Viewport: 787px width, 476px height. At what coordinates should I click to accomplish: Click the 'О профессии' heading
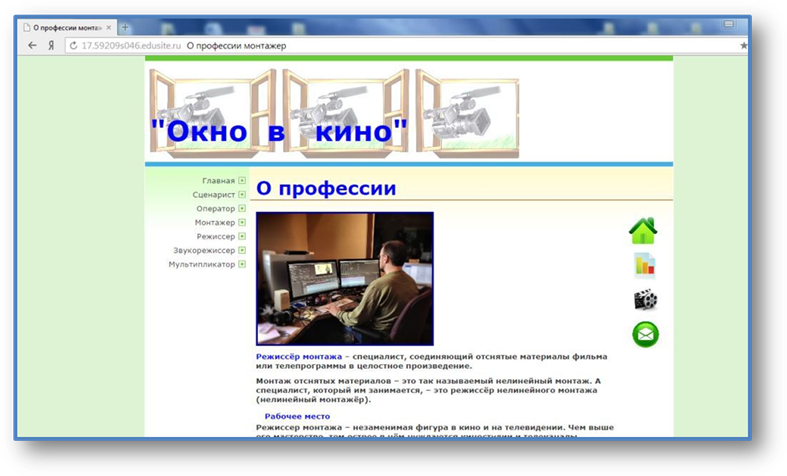coord(326,188)
